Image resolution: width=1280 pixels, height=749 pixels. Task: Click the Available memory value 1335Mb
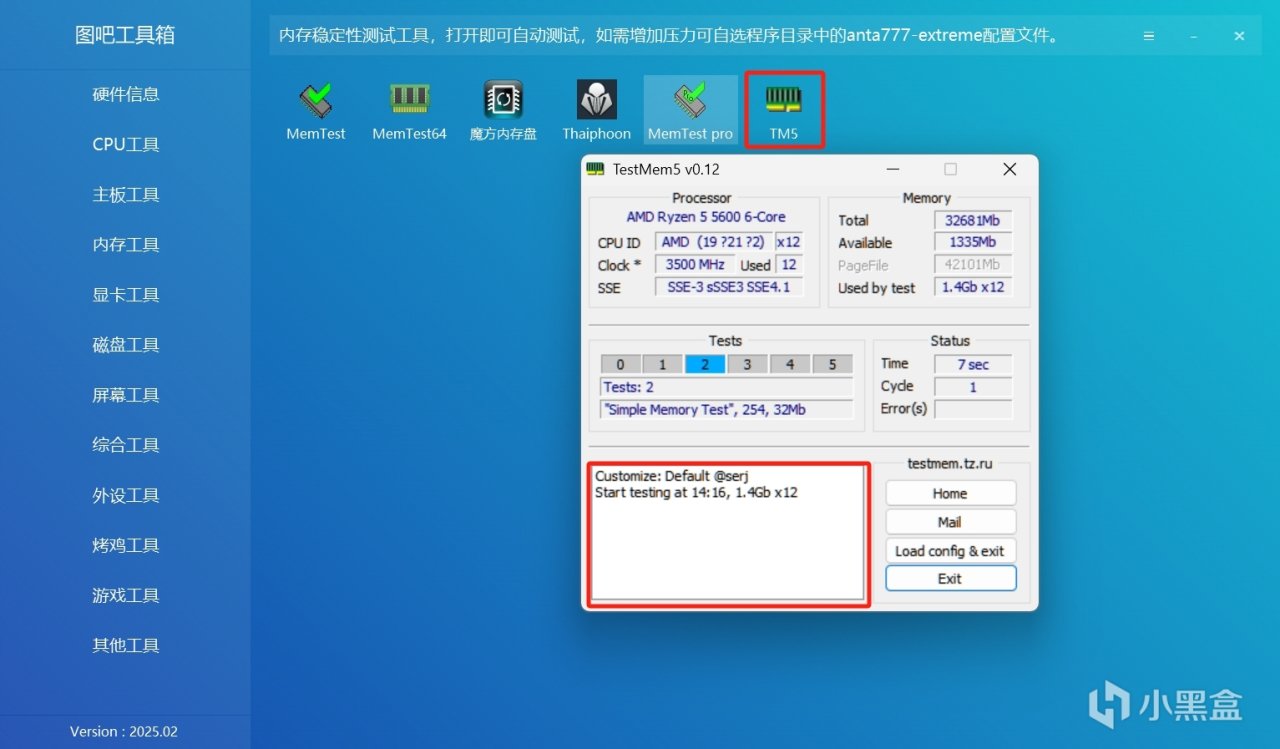(x=973, y=242)
